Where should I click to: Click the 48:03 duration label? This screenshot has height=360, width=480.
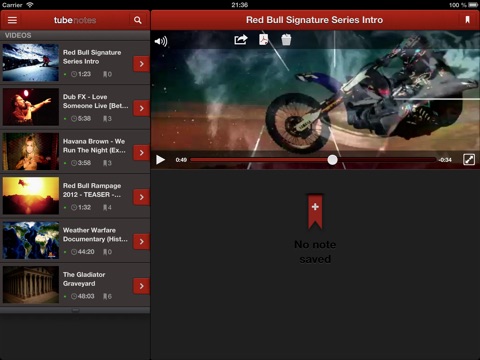(x=86, y=296)
